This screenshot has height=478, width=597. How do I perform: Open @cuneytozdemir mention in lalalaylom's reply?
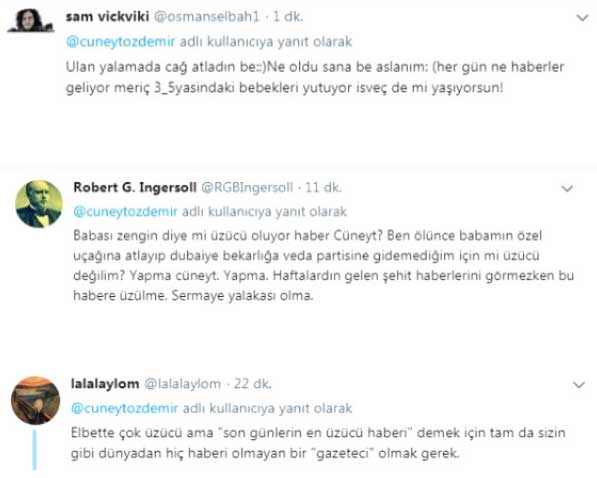click(125, 408)
